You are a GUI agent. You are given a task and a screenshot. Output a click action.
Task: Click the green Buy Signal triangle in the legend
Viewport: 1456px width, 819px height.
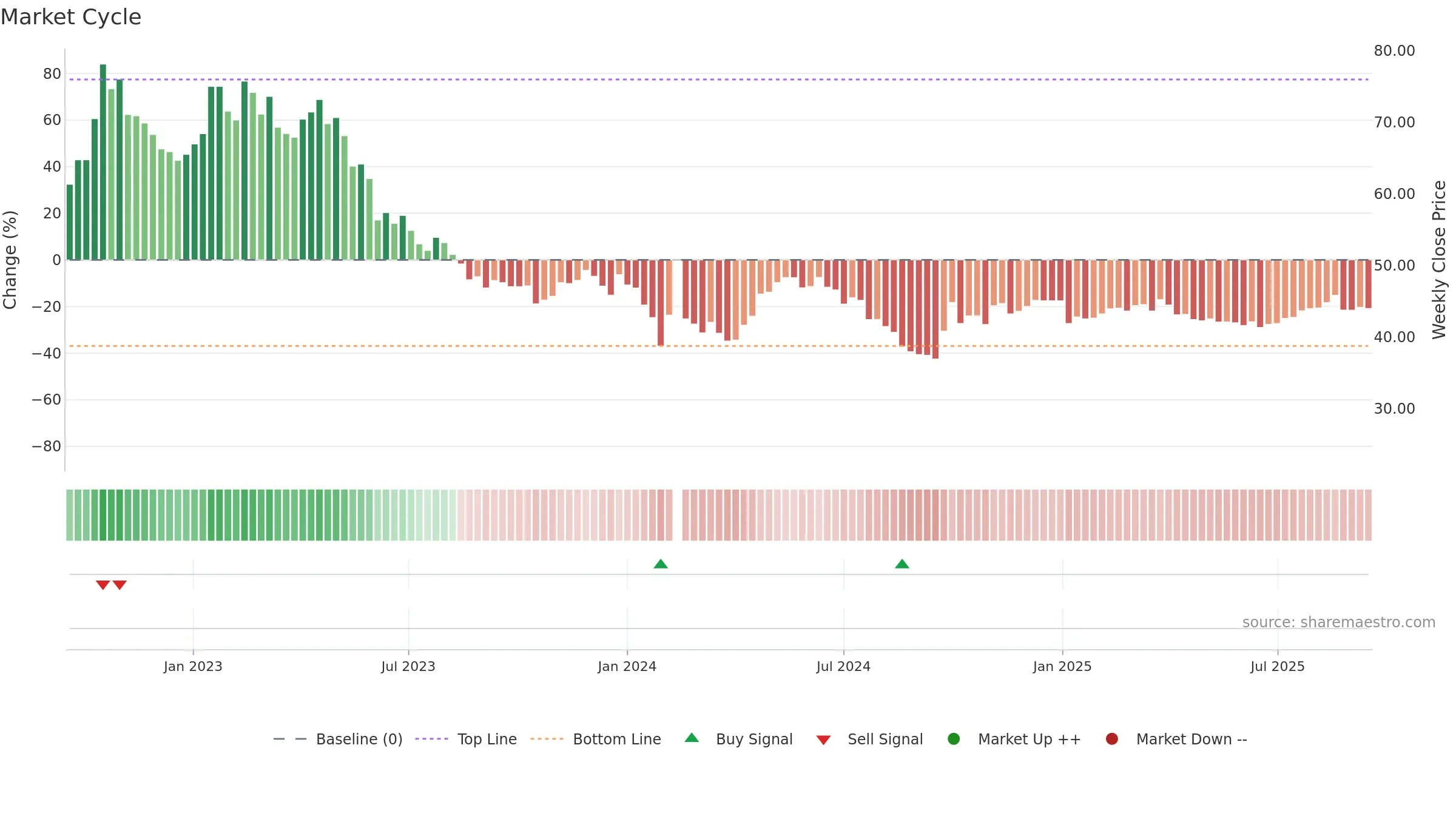click(692, 738)
